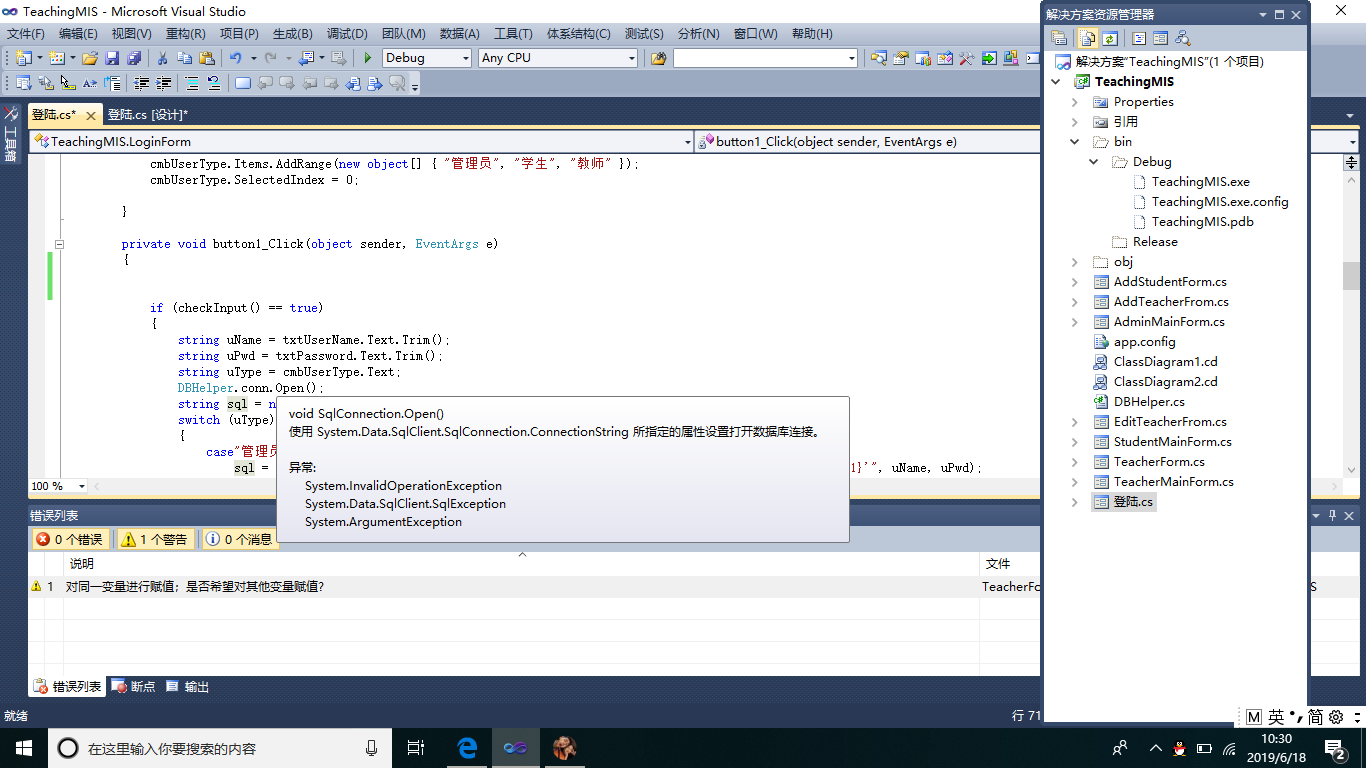This screenshot has width=1366, height=768.
Task: Switch to the 断点 bottom tab
Action: coord(133,687)
